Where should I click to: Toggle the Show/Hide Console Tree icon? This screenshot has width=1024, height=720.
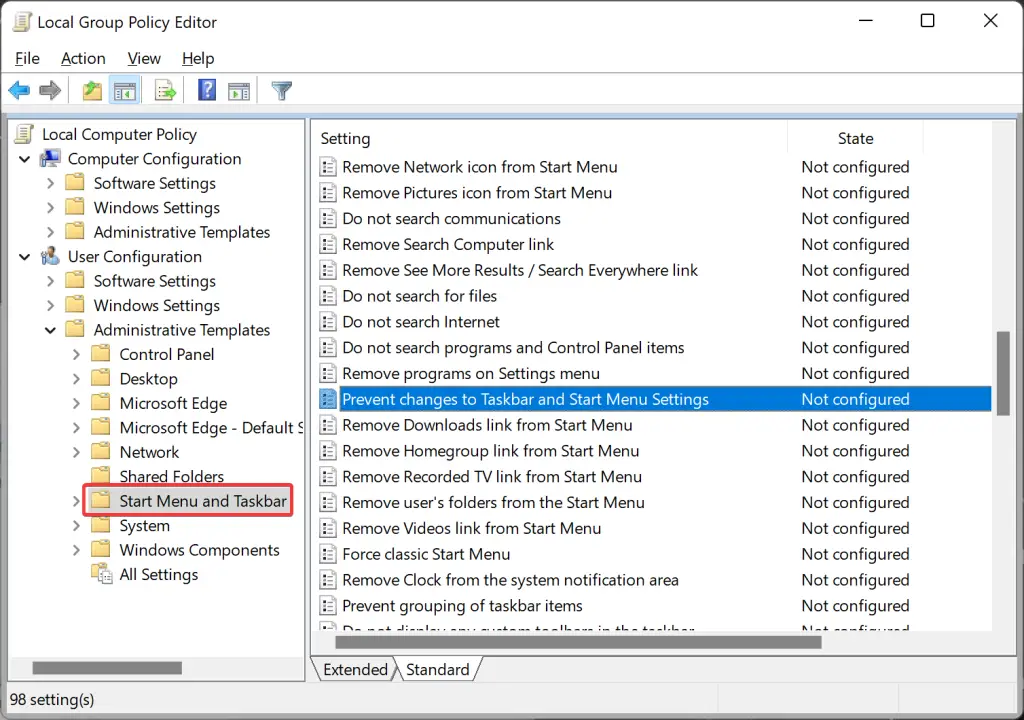coord(124,90)
